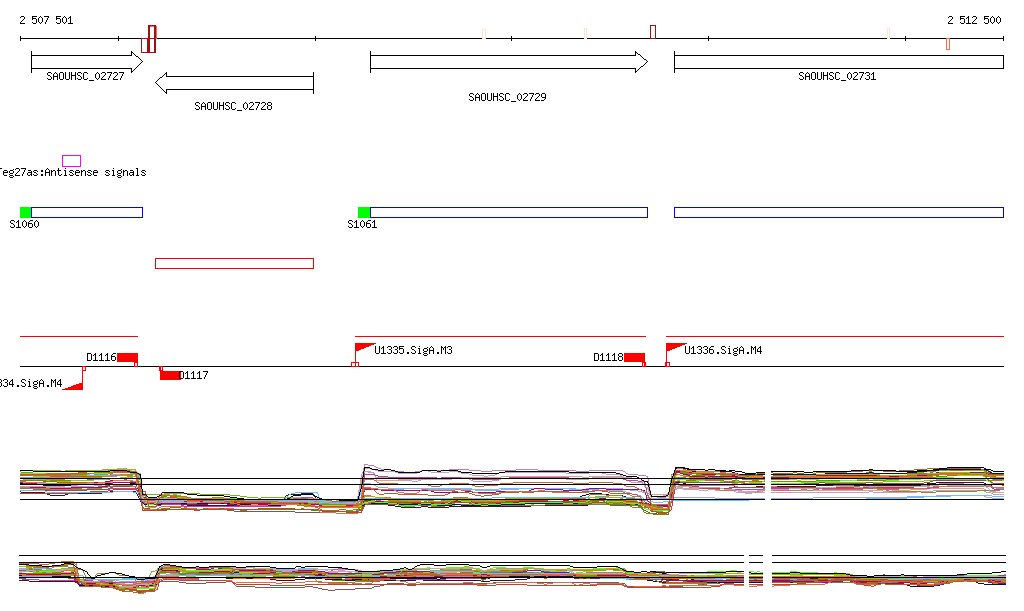Click the D1118 label
The height and width of the screenshot is (611, 1024).
click(608, 357)
